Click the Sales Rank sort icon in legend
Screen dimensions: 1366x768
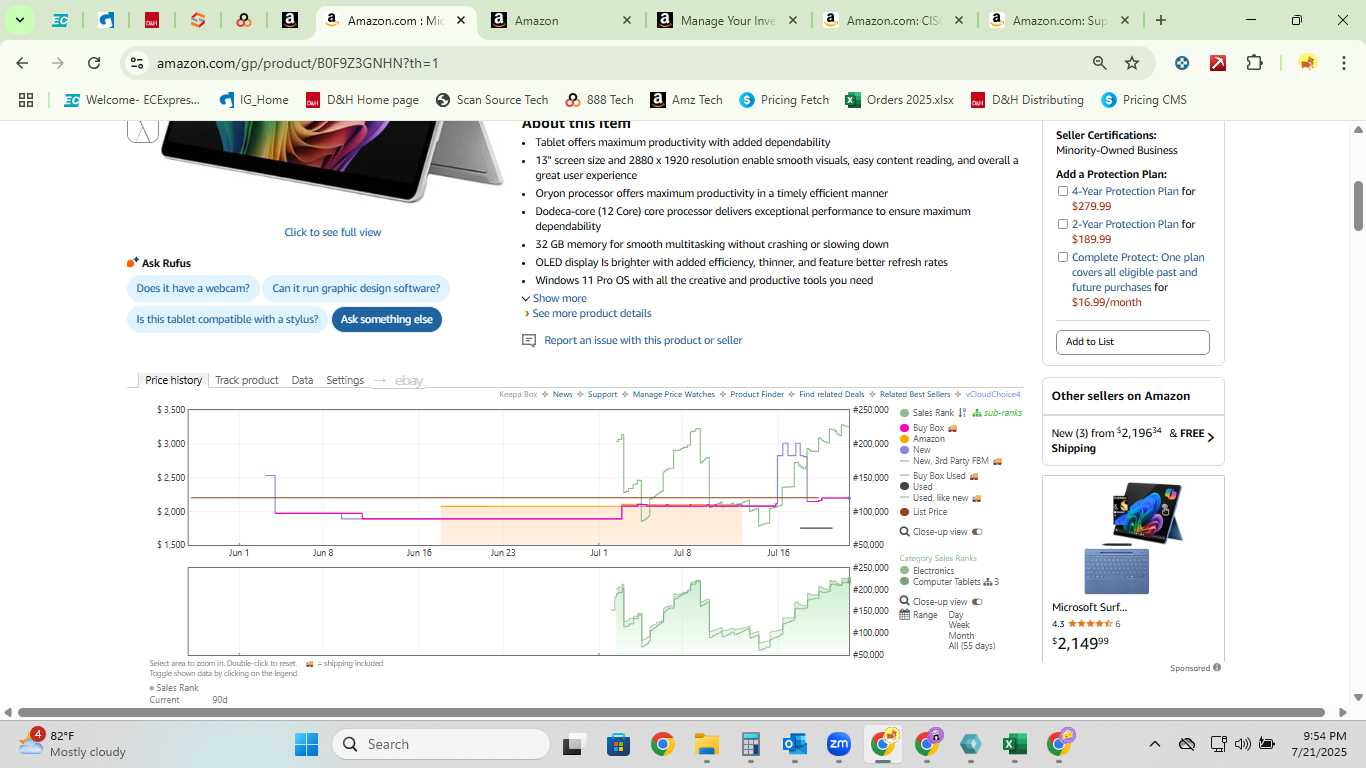962,413
